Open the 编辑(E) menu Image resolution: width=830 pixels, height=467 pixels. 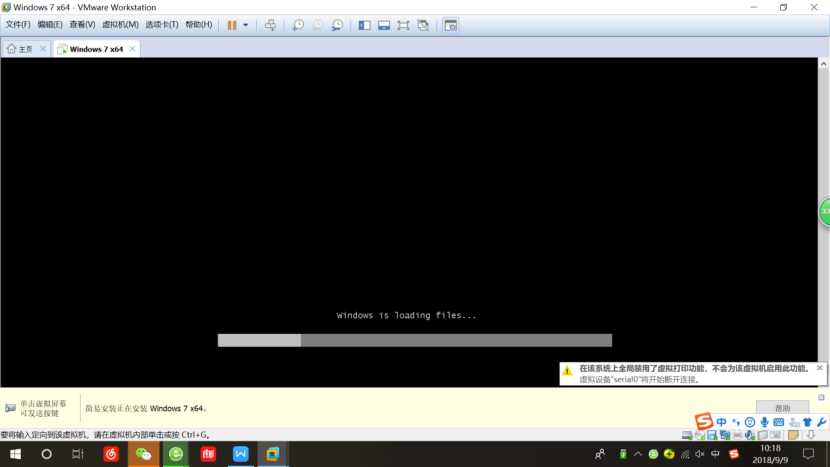click(50, 24)
